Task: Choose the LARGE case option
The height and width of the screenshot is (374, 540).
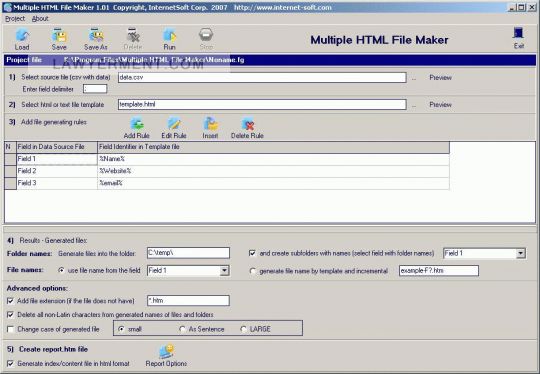Action: (x=243, y=329)
